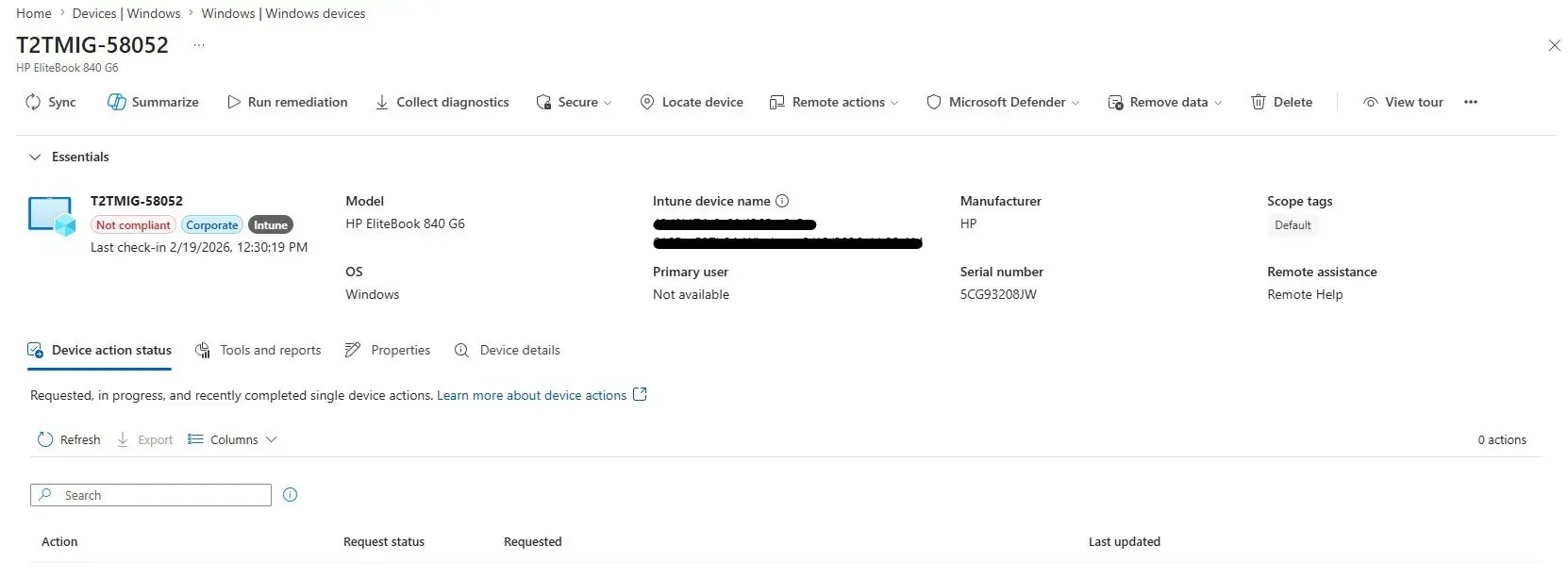Viewport: 1568px width, 578px height.
Task: Click the Secure lock icon
Action: coord(543,102)
